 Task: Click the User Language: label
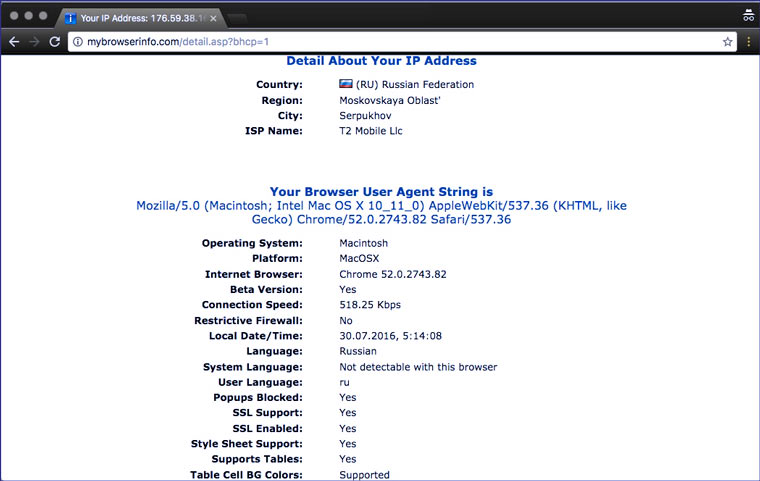coord(260,383)
